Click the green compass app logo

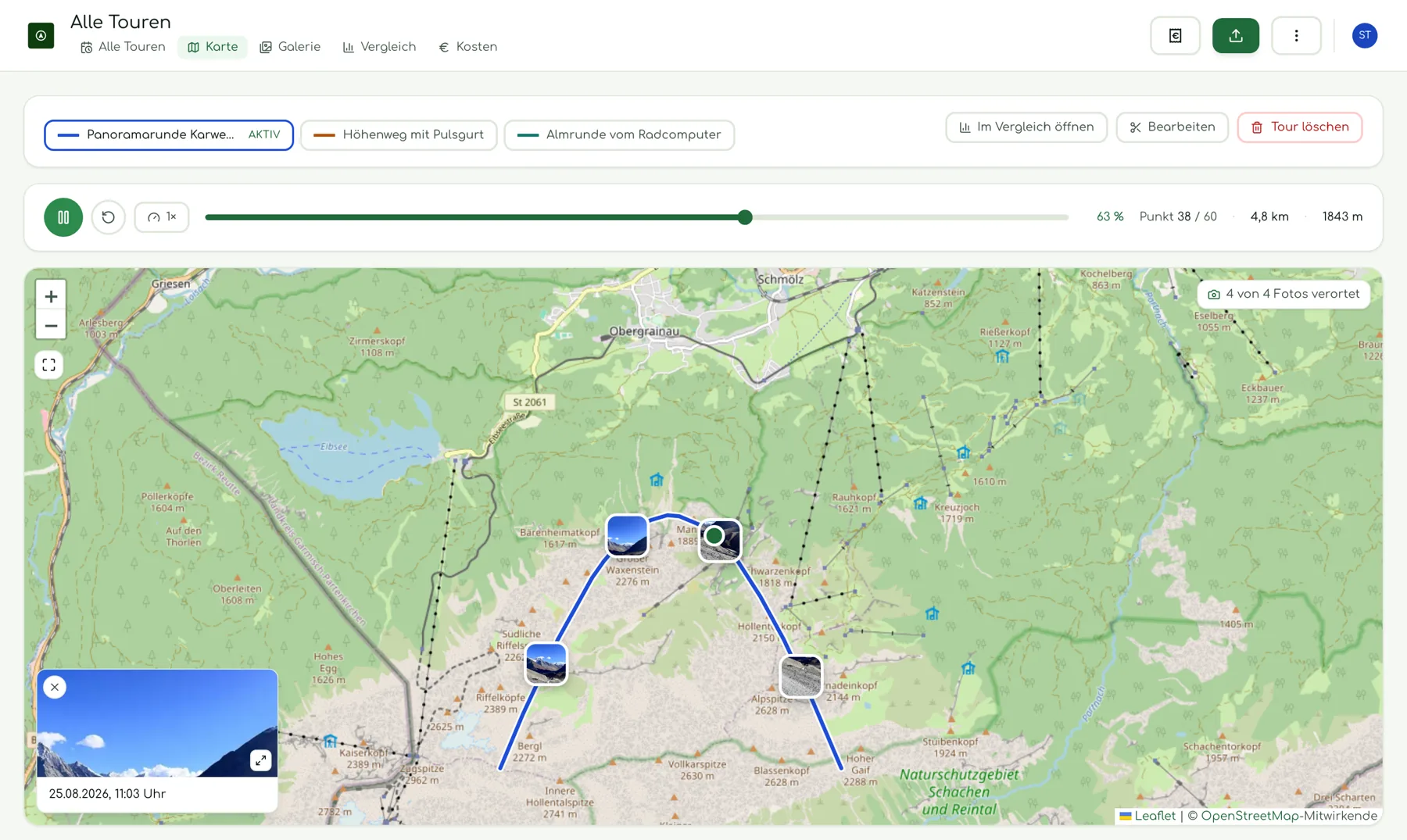tap(41, 35)
